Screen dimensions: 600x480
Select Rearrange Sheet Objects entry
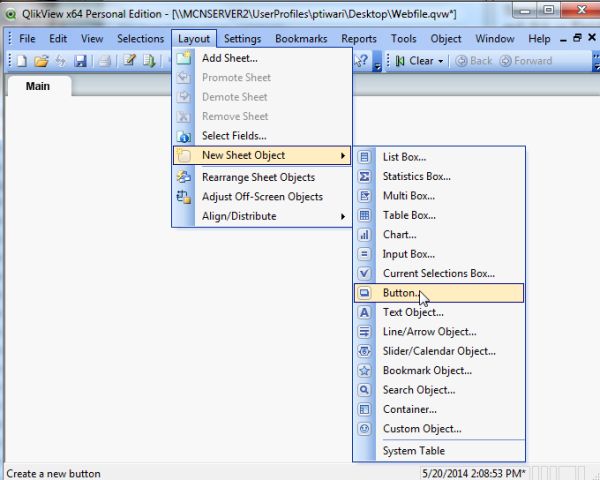click(x=262, y=177)
